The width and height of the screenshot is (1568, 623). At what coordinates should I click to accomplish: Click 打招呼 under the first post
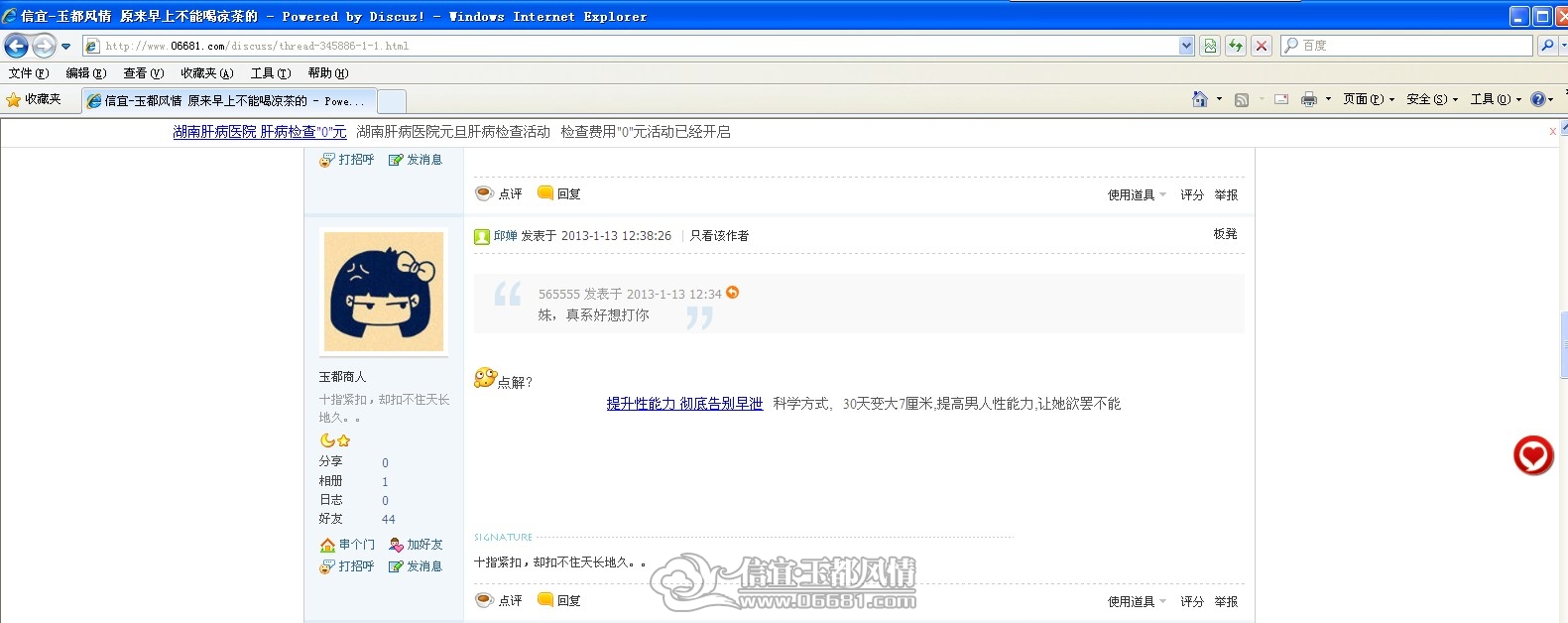click(347, 160)
